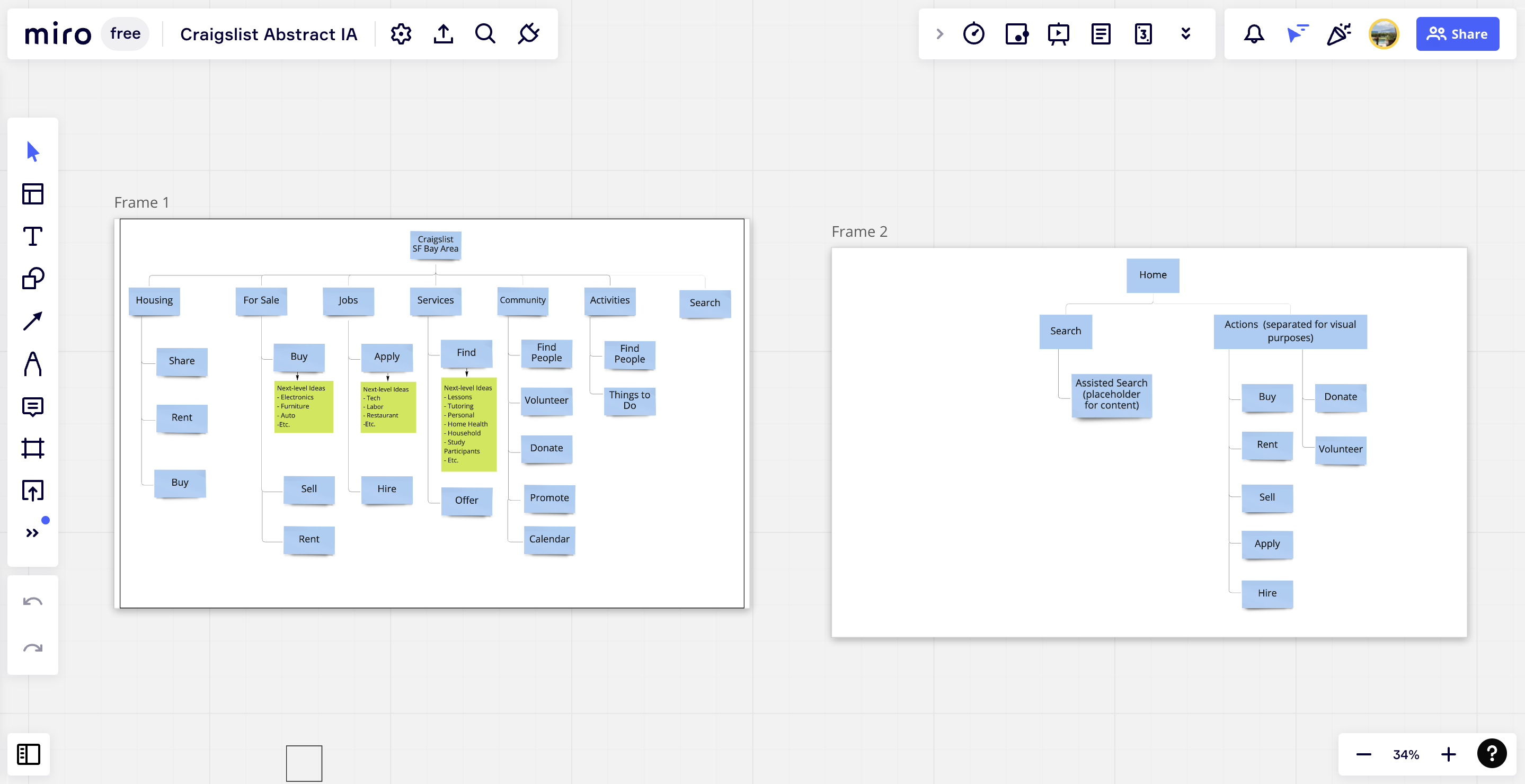The image size is (1525, 784).
Task: Open the voting tool
Action: click(1143, 34)
